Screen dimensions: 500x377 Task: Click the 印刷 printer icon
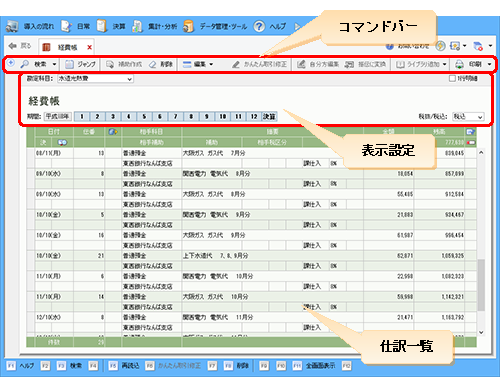460,64
